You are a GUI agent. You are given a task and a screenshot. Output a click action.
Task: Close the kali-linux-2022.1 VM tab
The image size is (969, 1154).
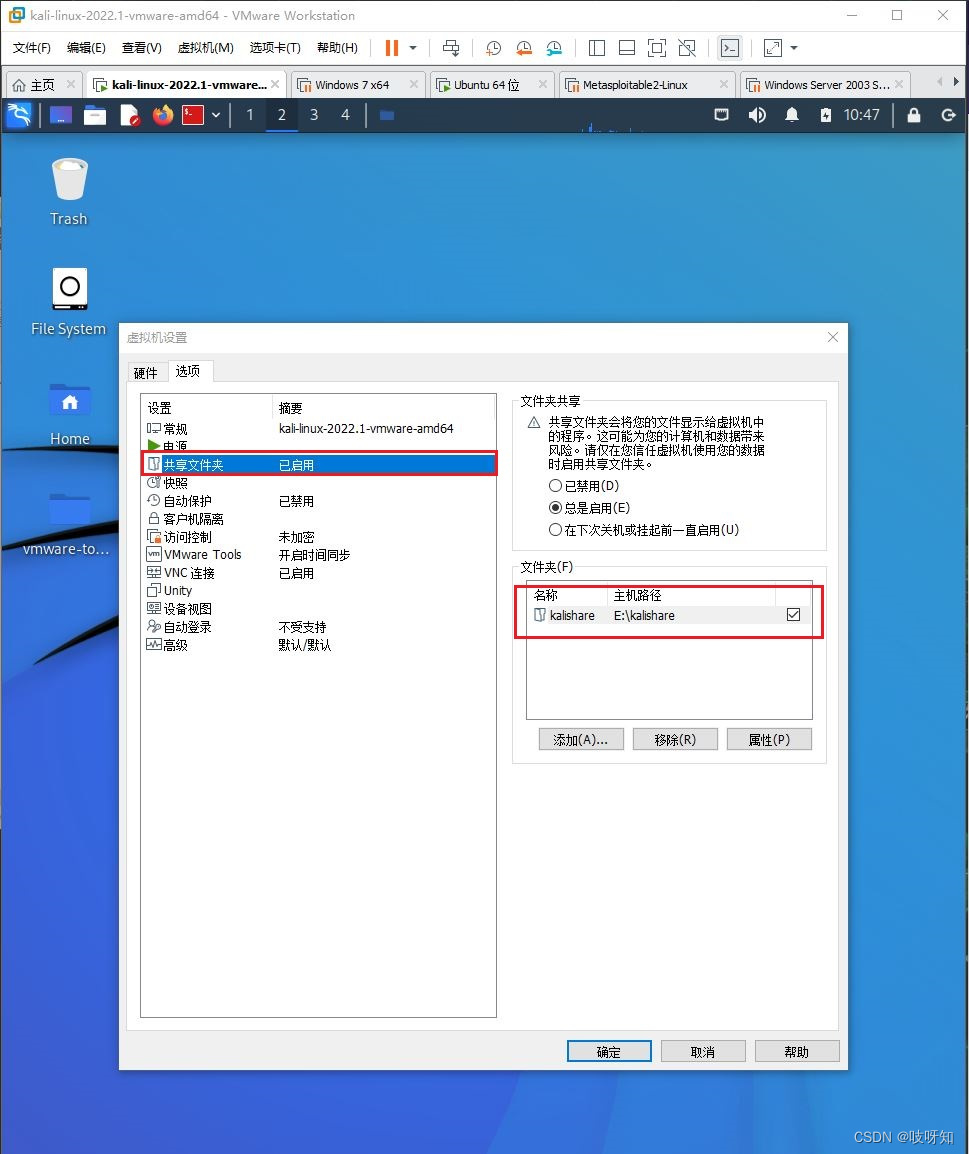point(274,85)
